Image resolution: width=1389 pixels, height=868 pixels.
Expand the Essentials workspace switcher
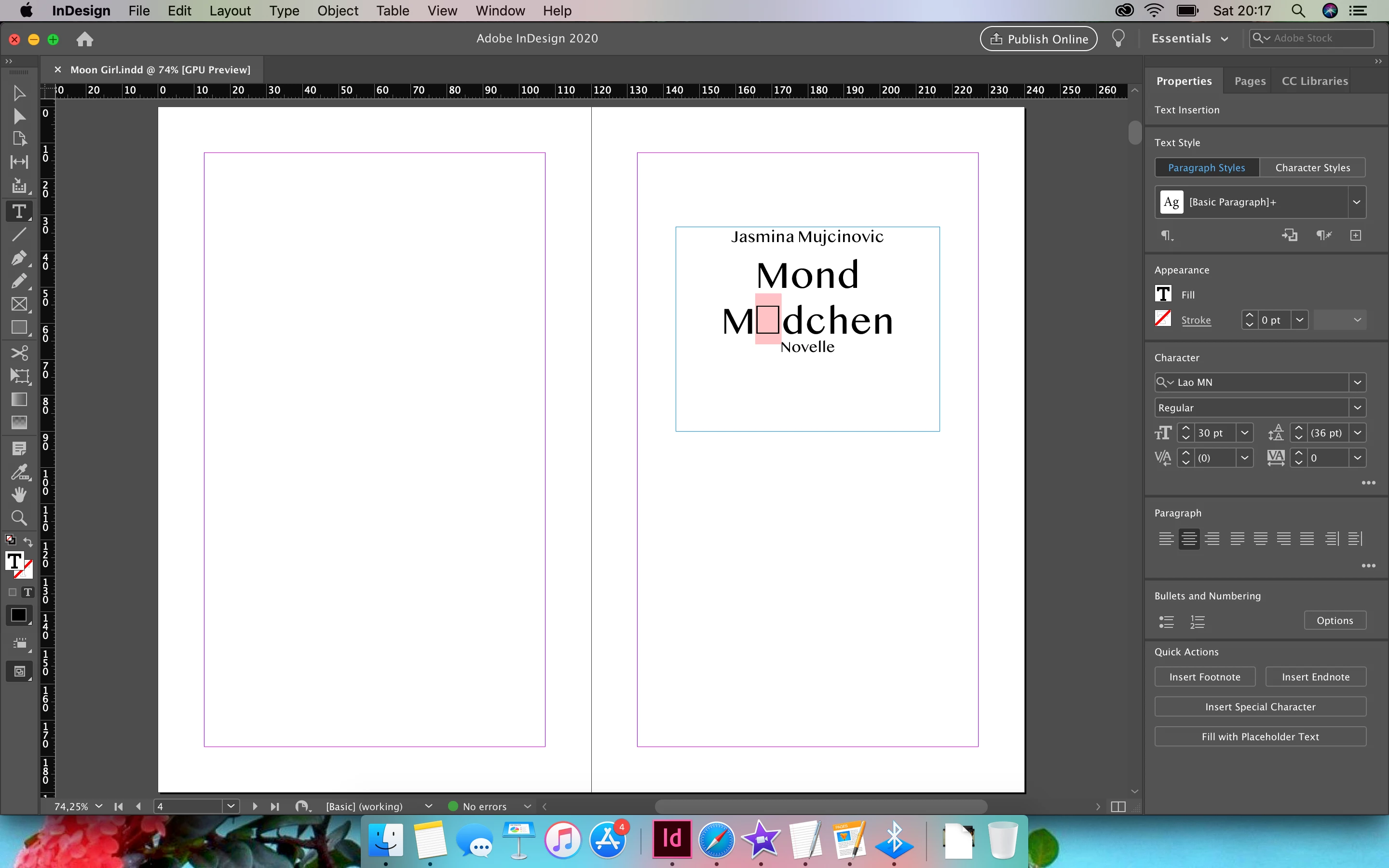pyautogui.click(x=1189, y=39)
